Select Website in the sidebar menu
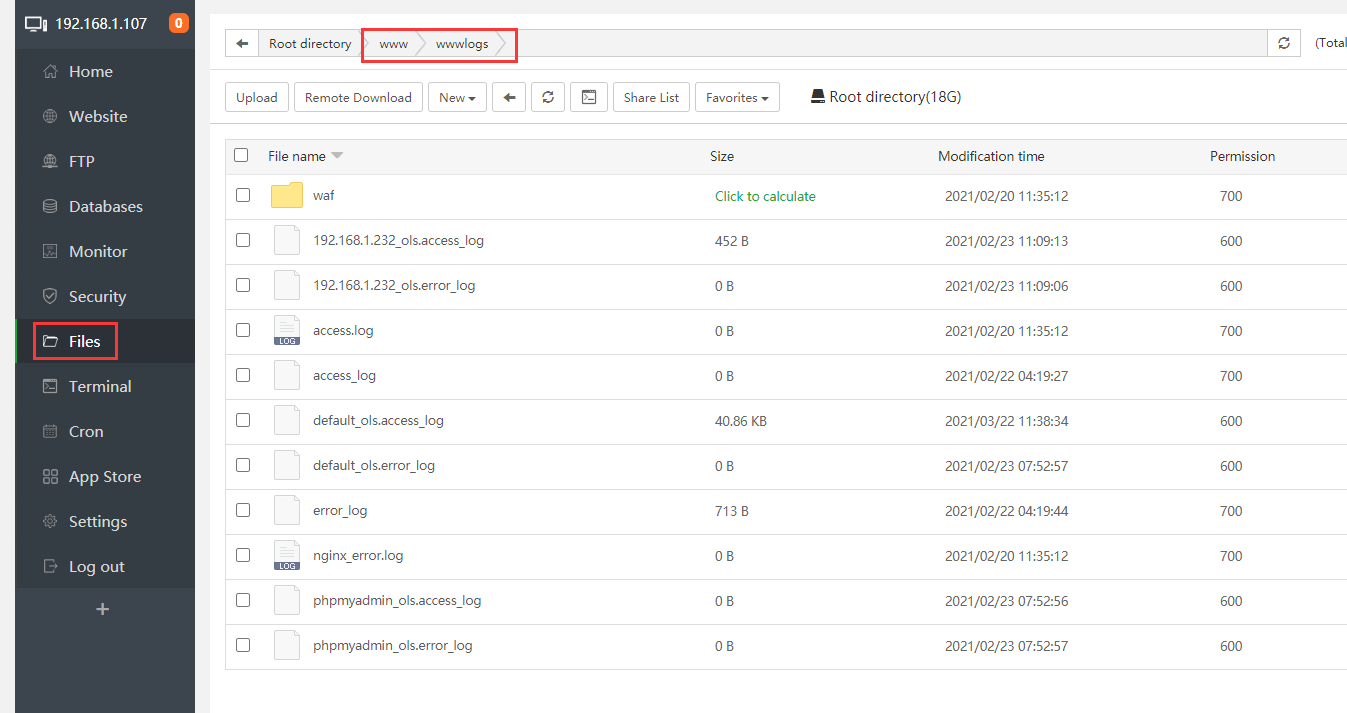1347x713 pixels. point(97,116)
